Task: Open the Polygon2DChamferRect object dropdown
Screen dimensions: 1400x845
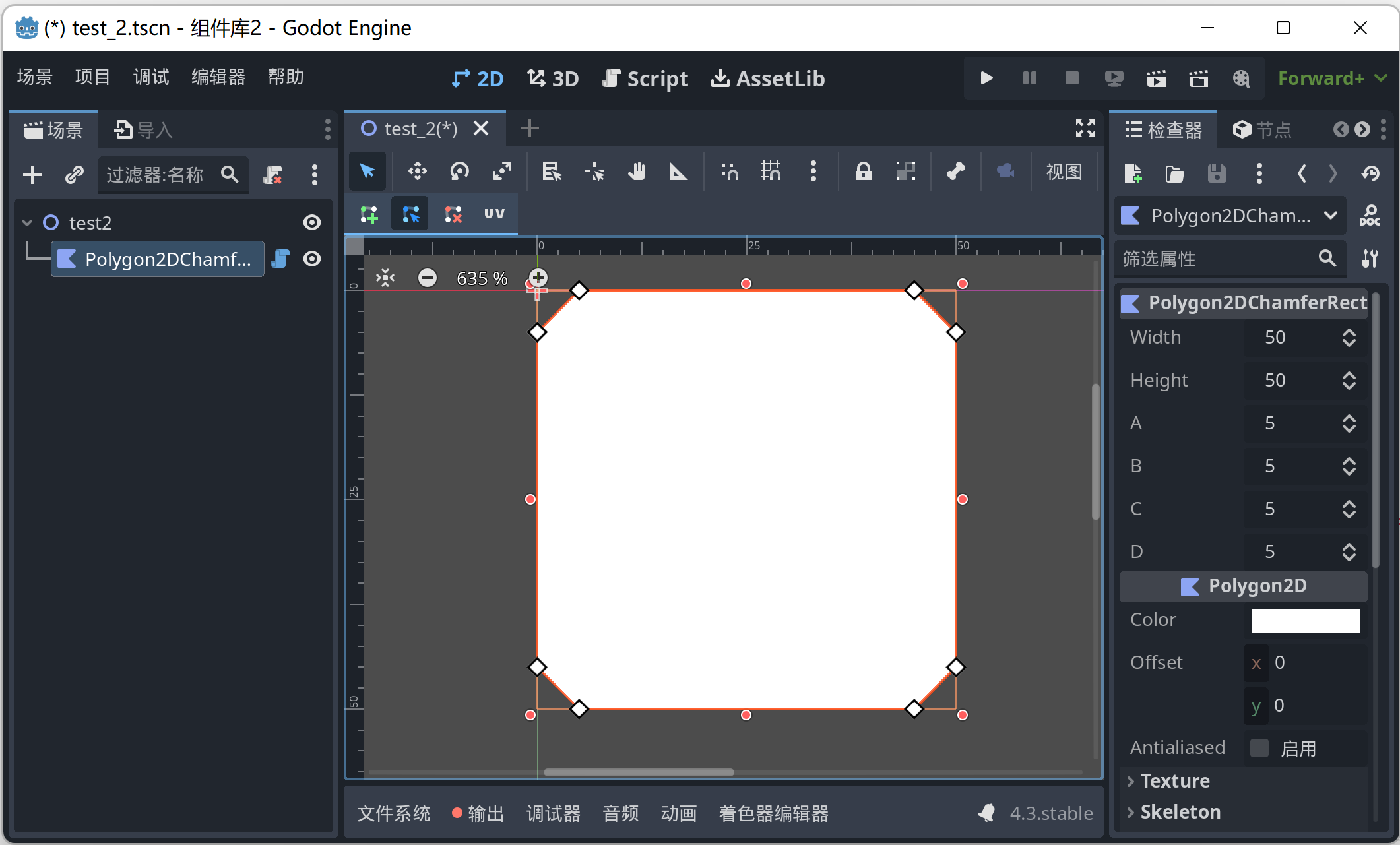Action: [1230, 216]
